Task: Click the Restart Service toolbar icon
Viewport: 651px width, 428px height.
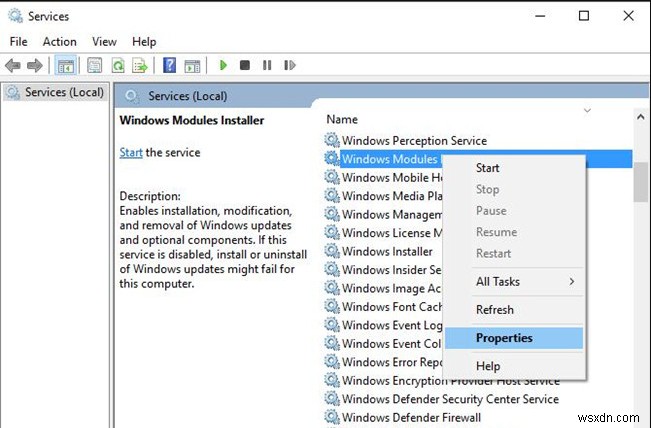Action: click(289, 65)
